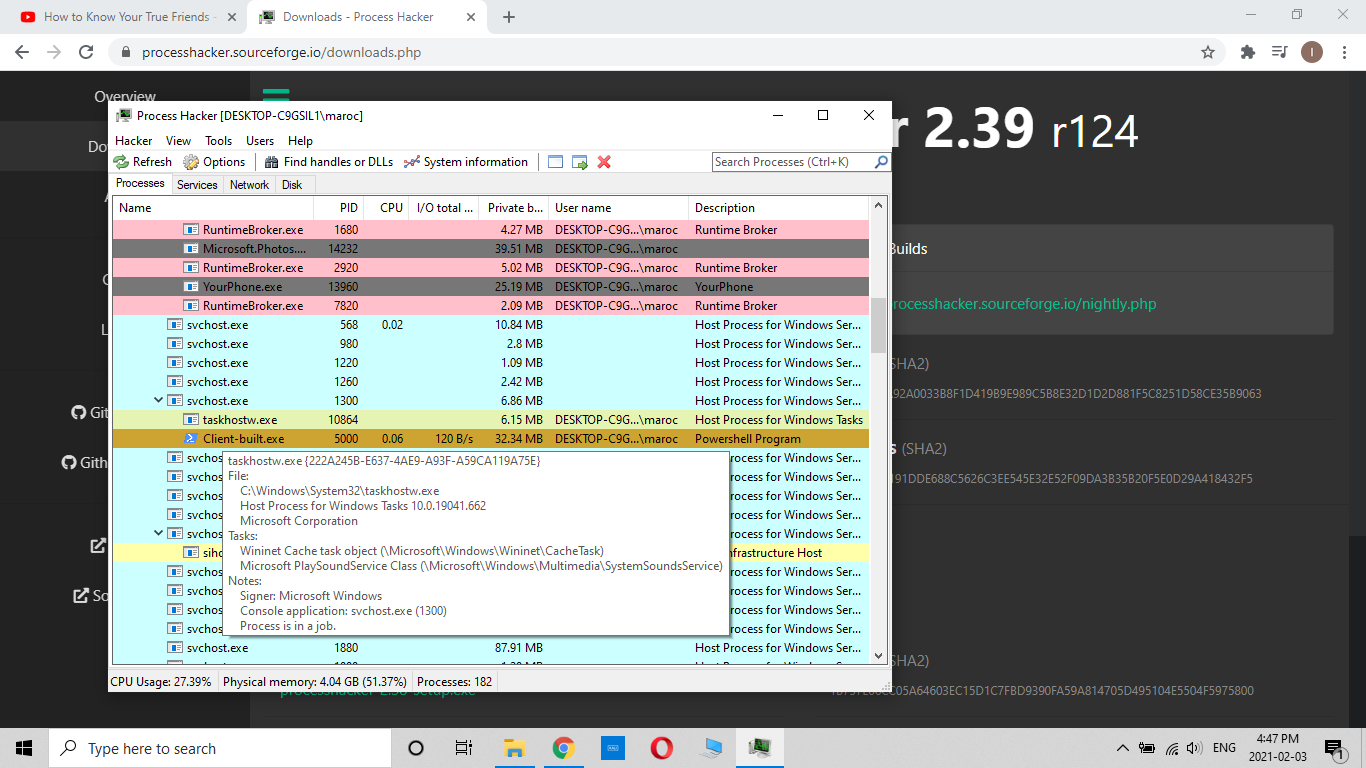Open Opera browser from taskbar
The height and width of the screenshot is (768, 1366).
(x=661, y=748)
